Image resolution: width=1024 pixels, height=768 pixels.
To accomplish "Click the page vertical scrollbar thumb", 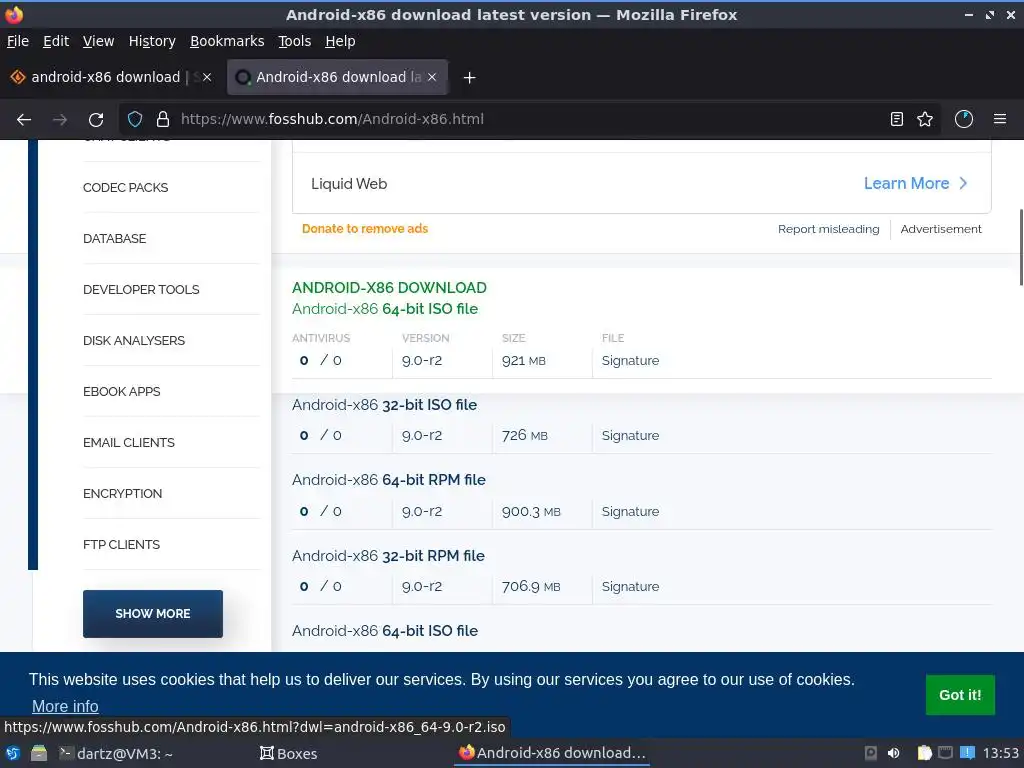I will tap(1021, 248).
